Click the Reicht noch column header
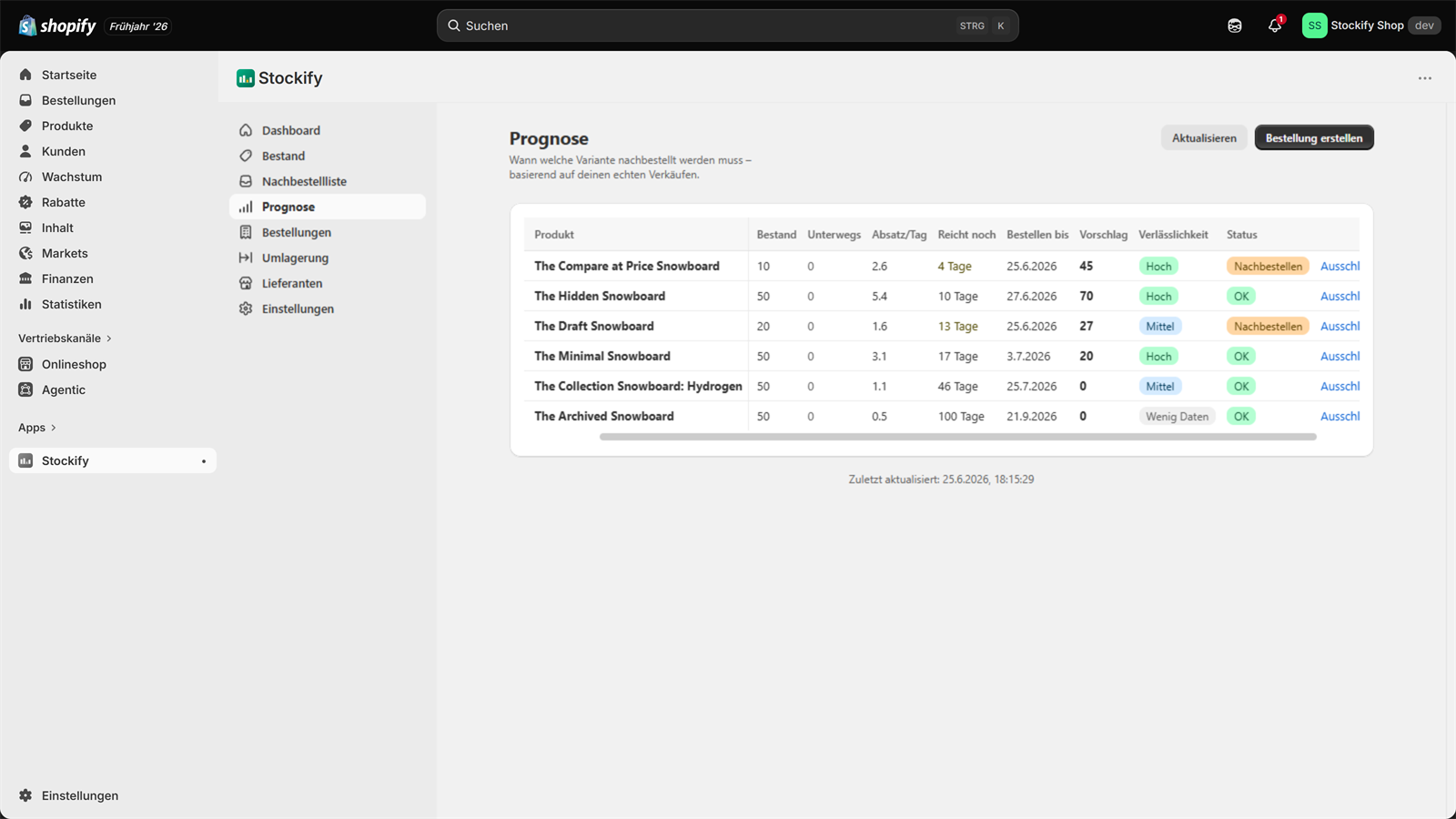Screen dimensions: 1456x819 966,235
